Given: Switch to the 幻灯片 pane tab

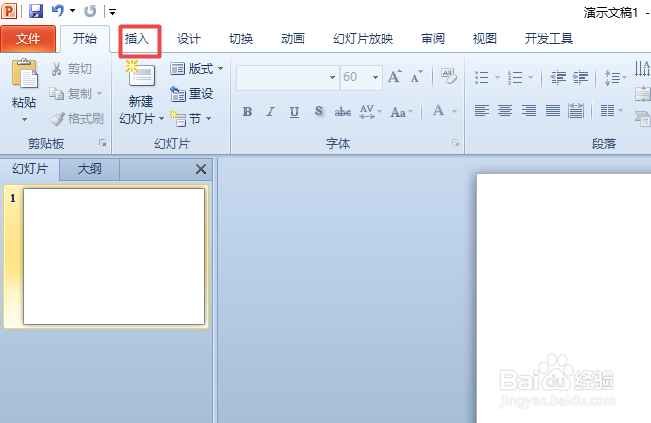Looking at the screenshot, I should point(30,169).
